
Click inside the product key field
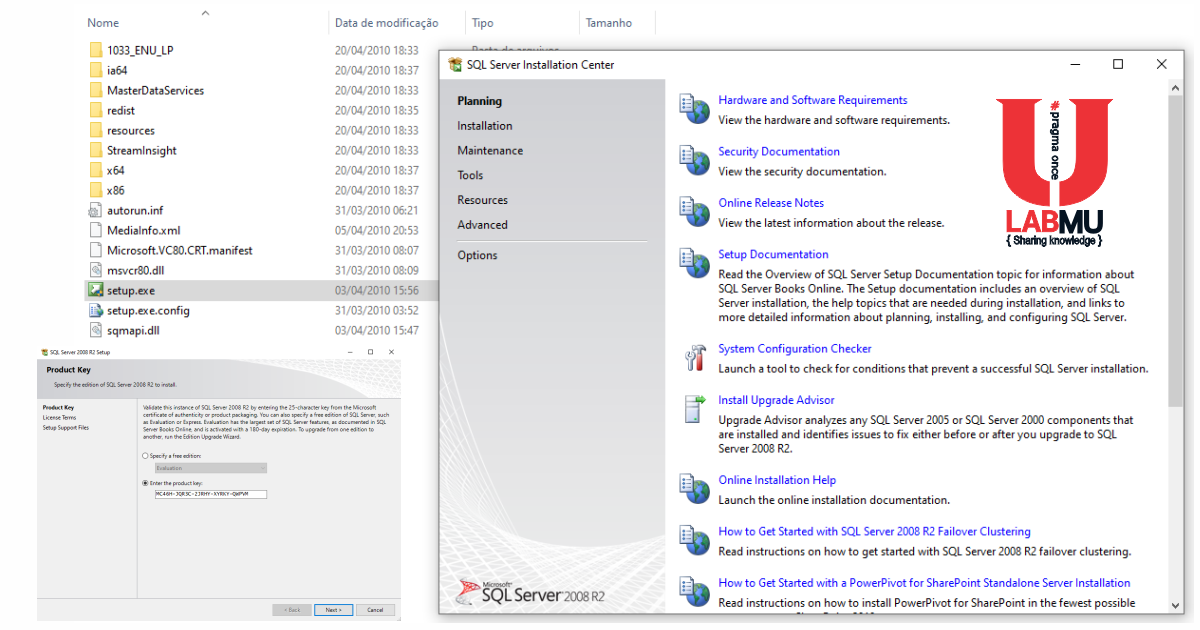click(x=210, y=493)
